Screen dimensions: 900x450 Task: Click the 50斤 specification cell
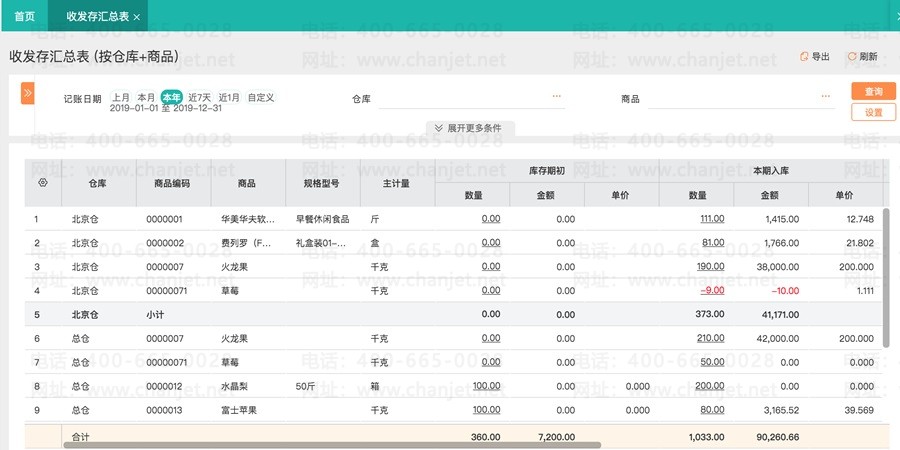323,386
